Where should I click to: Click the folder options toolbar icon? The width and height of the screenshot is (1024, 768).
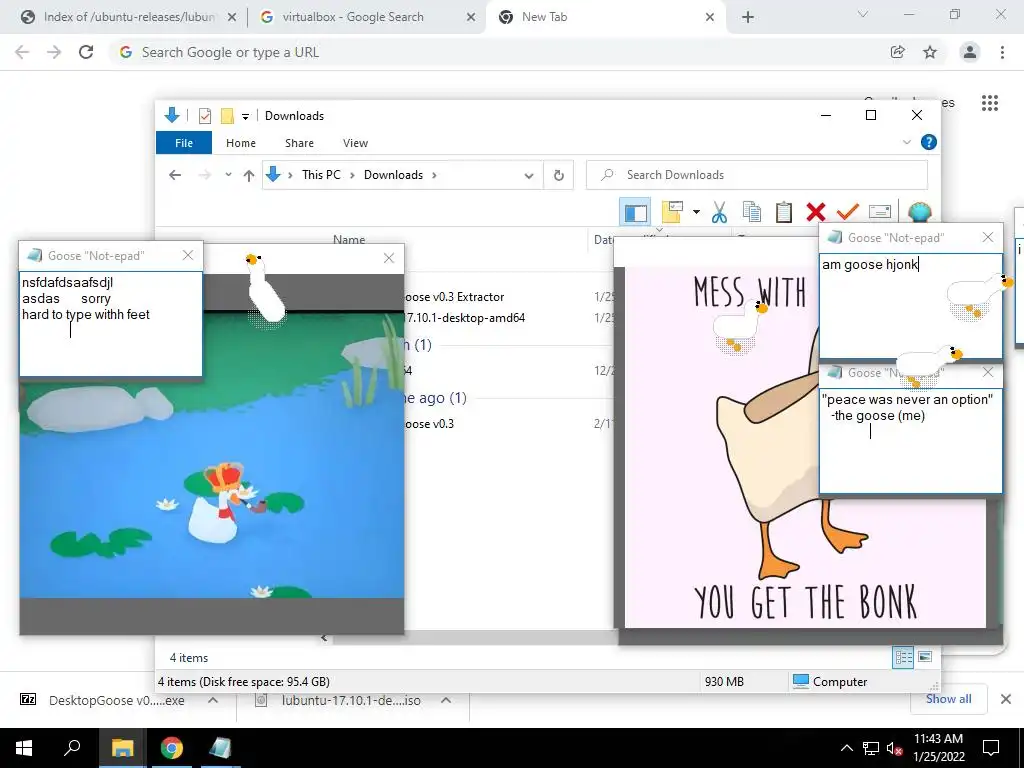(x=672, y=212)
